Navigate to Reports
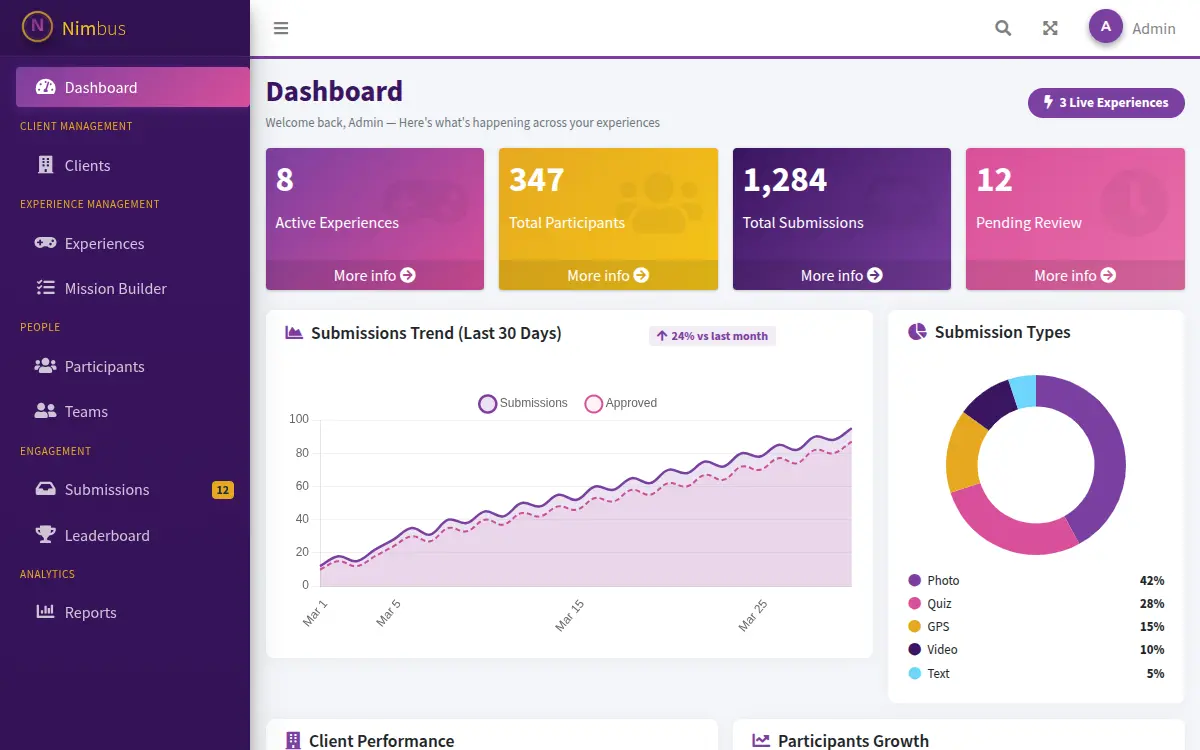This screenshot has width=1200, height=750. [133, 612]
